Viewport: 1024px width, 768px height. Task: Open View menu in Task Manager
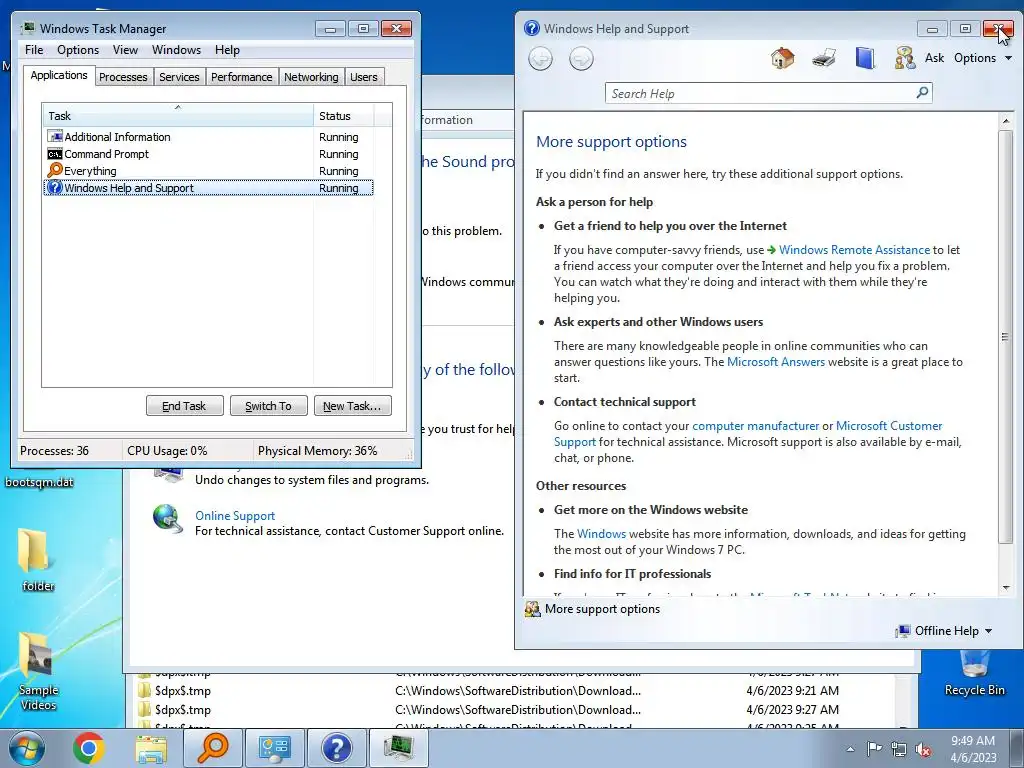tap(125, 50)
